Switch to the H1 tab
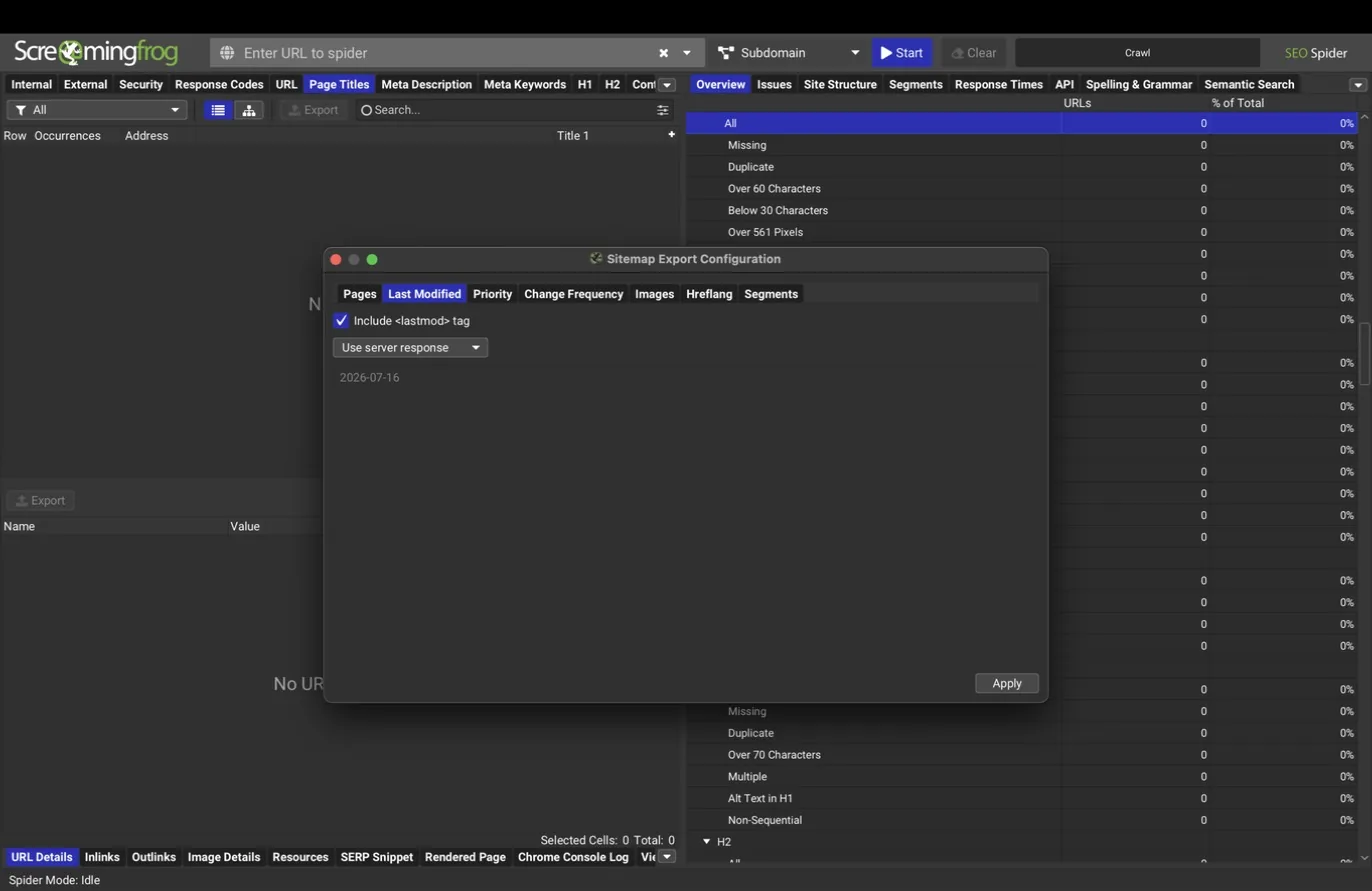The height and width of the screenshot is (891, 1372). point(585,85)
